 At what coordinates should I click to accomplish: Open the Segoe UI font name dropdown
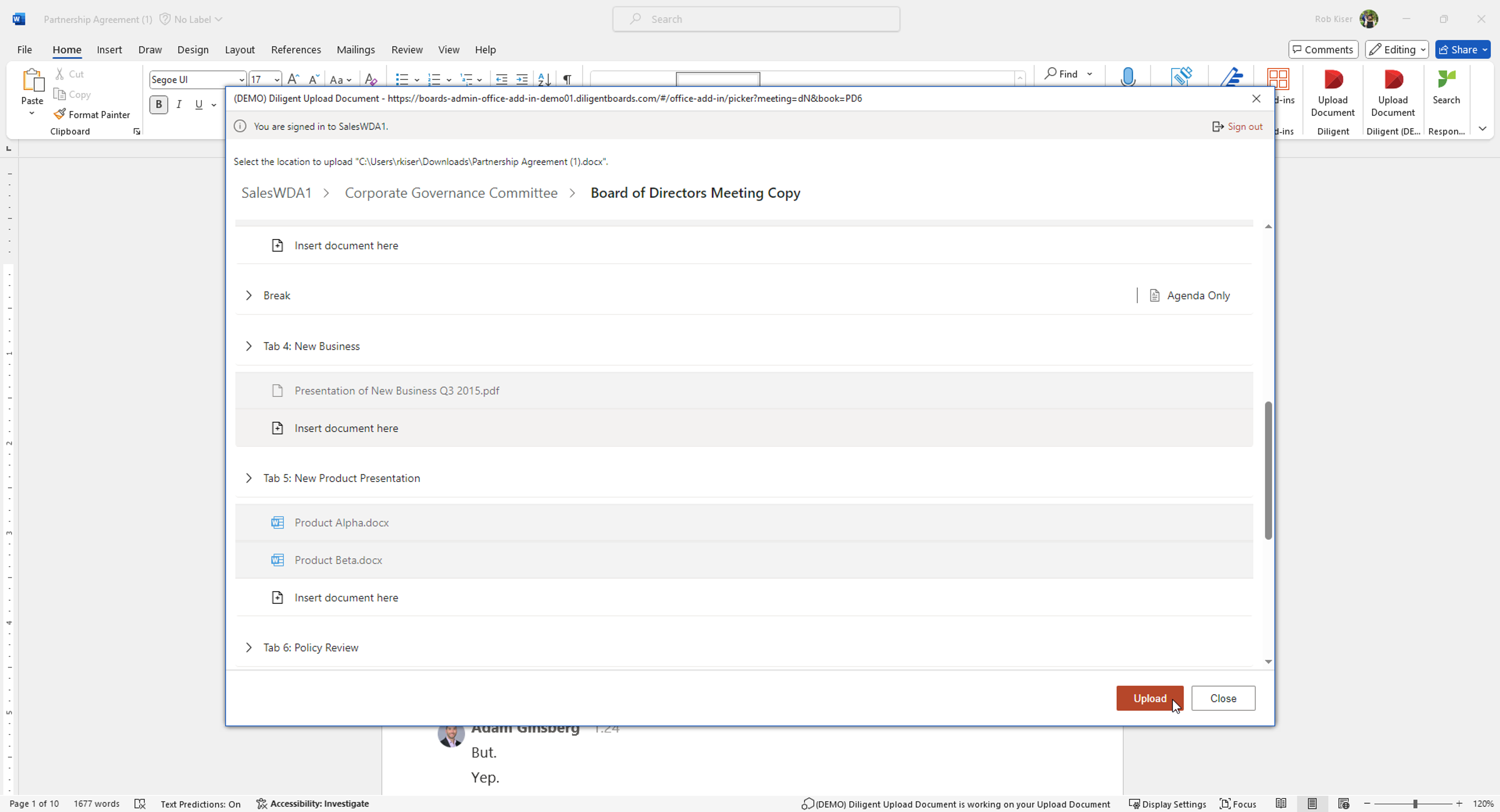241,80
